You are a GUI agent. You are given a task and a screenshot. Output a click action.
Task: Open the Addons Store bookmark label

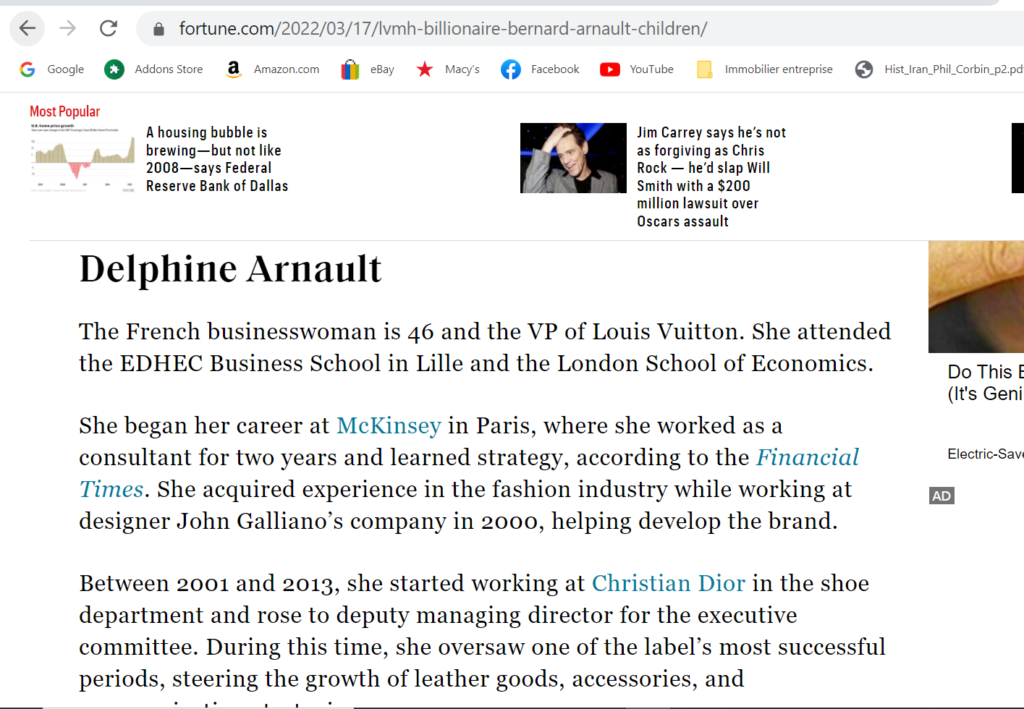pyautogui.click(x=168, y=69)
